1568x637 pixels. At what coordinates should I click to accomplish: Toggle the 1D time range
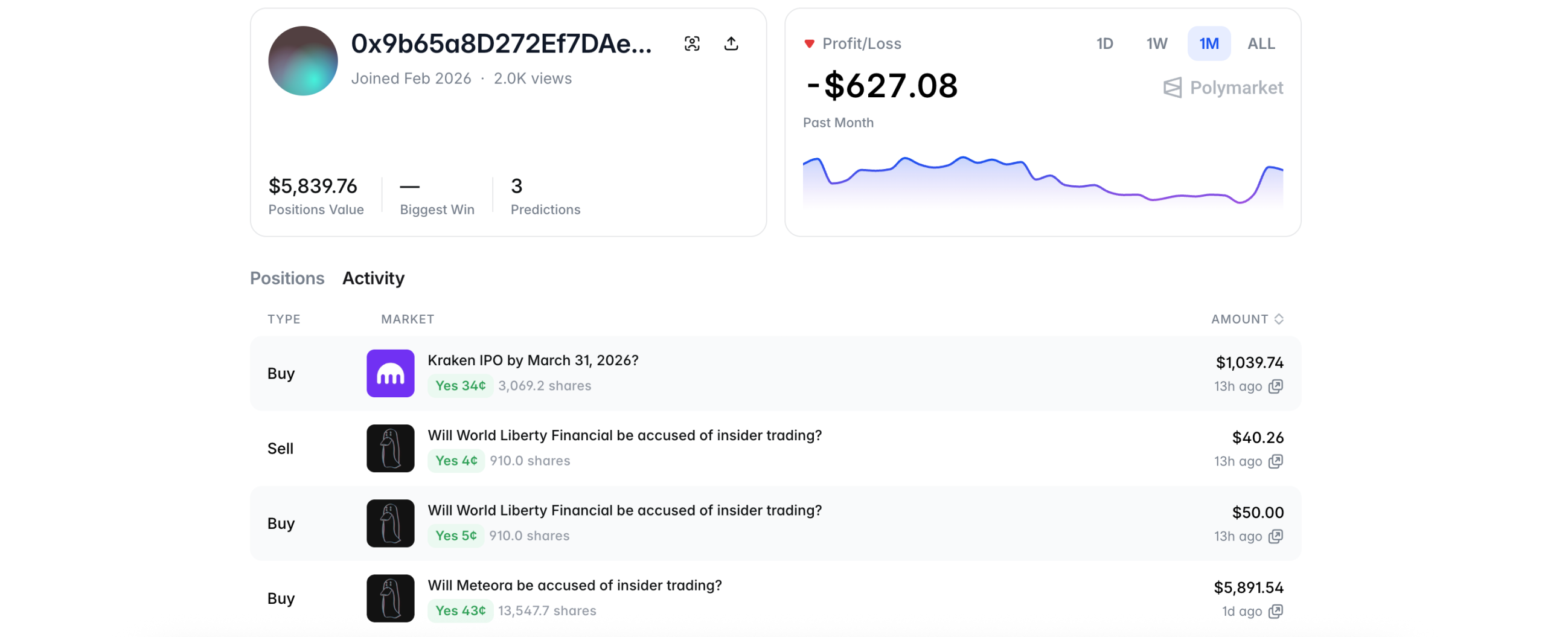[1105, 43]
